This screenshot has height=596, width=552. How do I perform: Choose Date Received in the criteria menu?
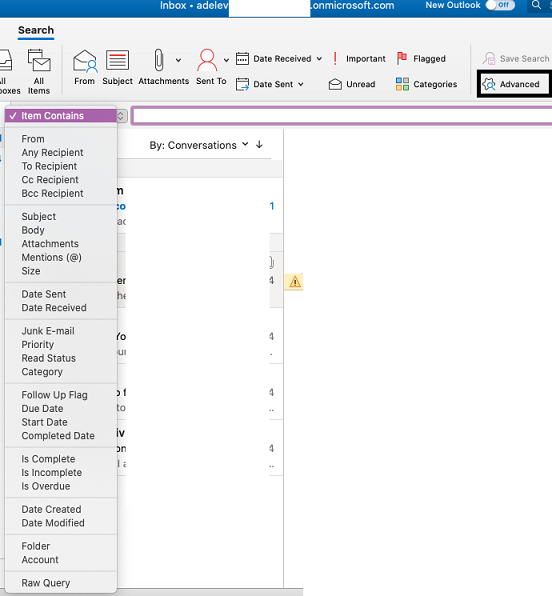click(x=61, y=308)
